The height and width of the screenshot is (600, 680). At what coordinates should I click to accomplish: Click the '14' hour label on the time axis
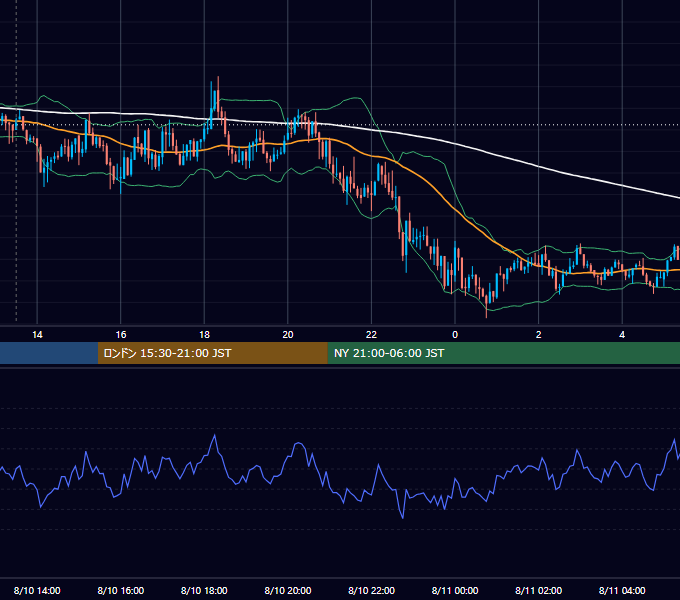pos(37,335)
